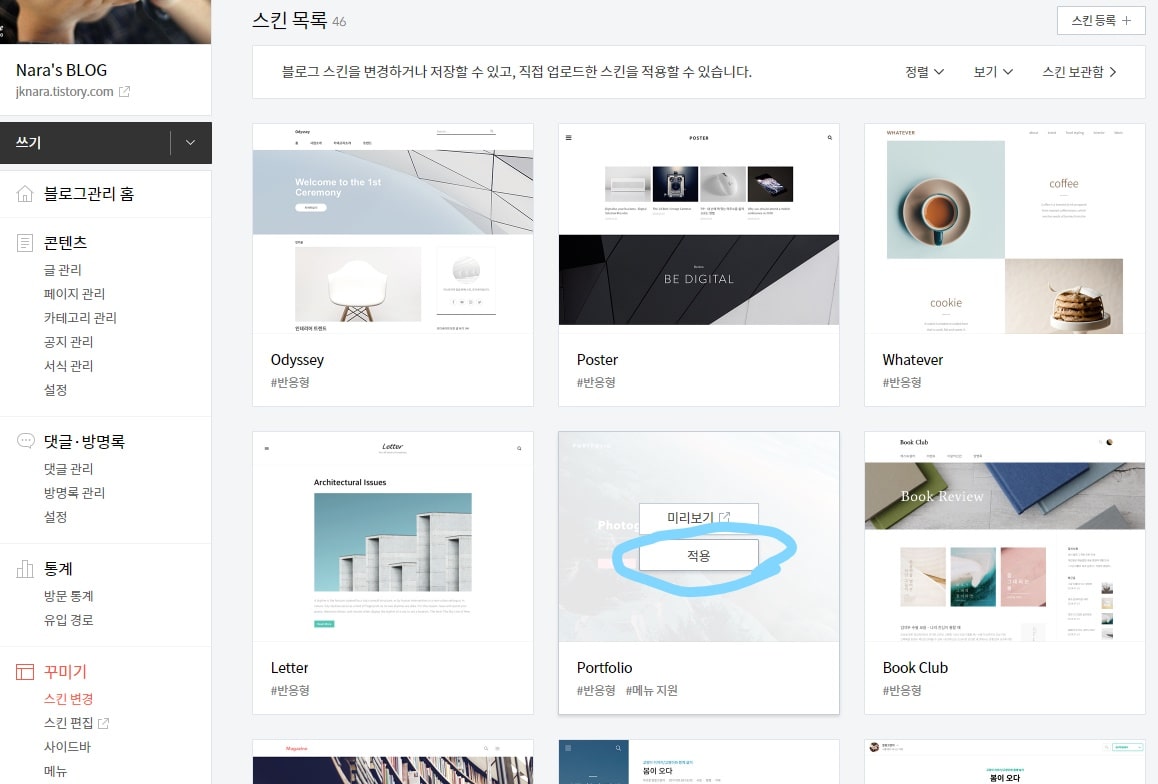Select the Whatever skin thumbnail
The image size is (1158, 784).
pos(1004,229)
